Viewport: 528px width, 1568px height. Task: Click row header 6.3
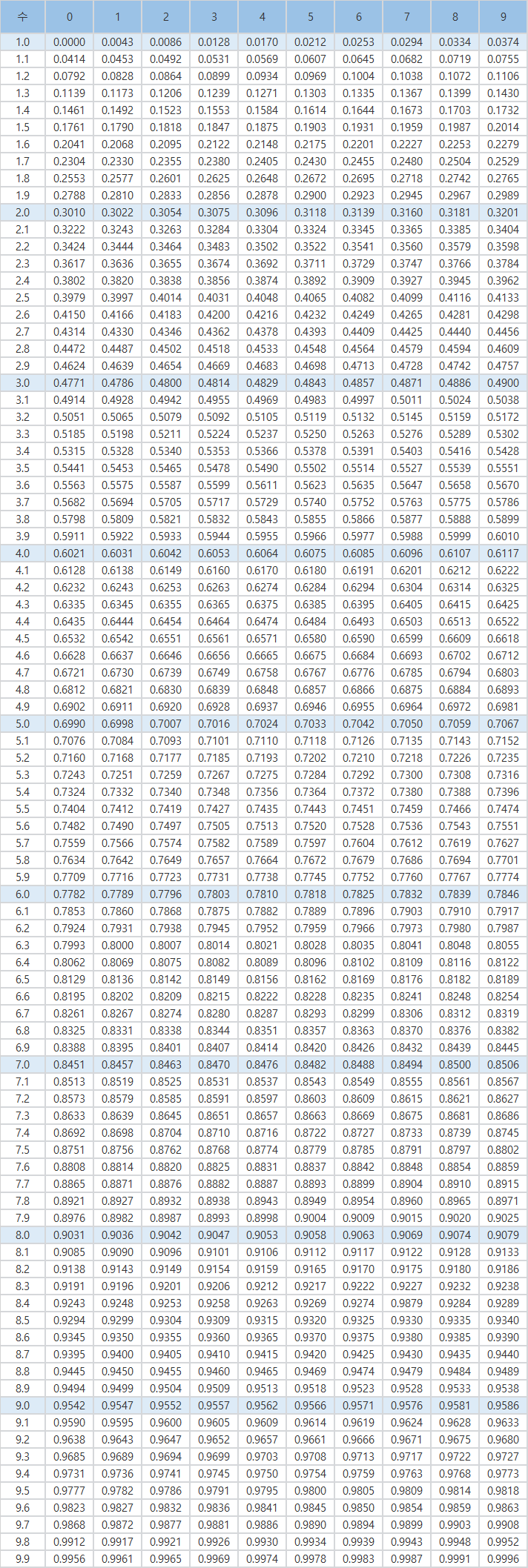23,946
